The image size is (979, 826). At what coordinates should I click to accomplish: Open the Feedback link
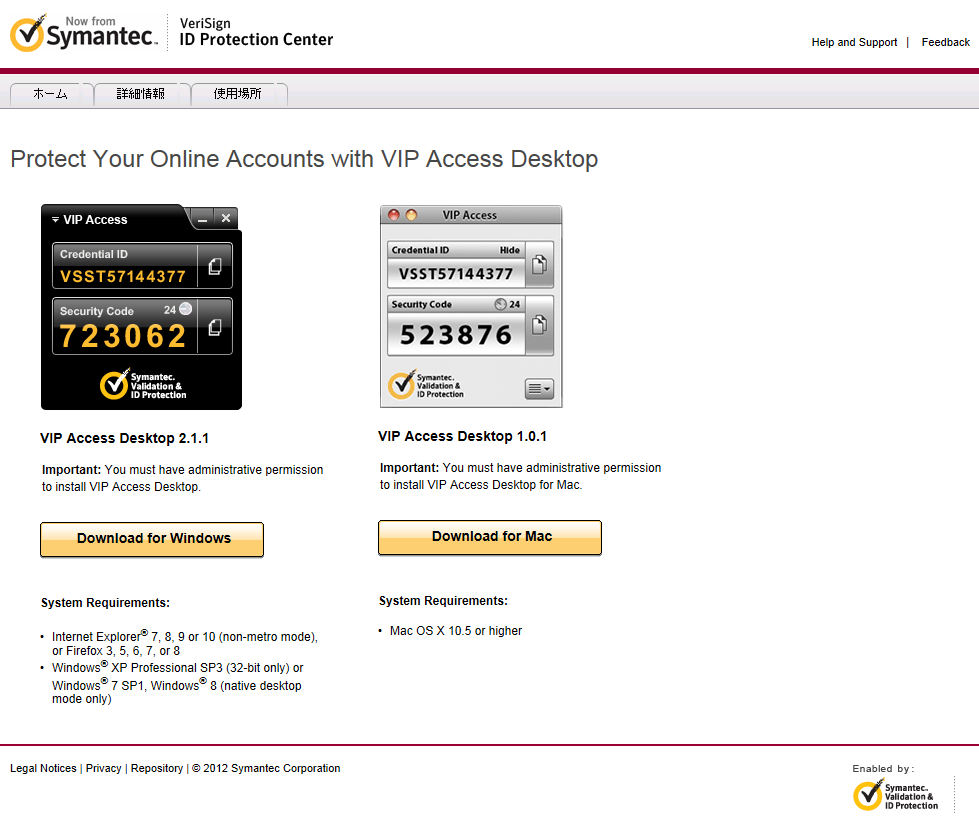point(945,42)
